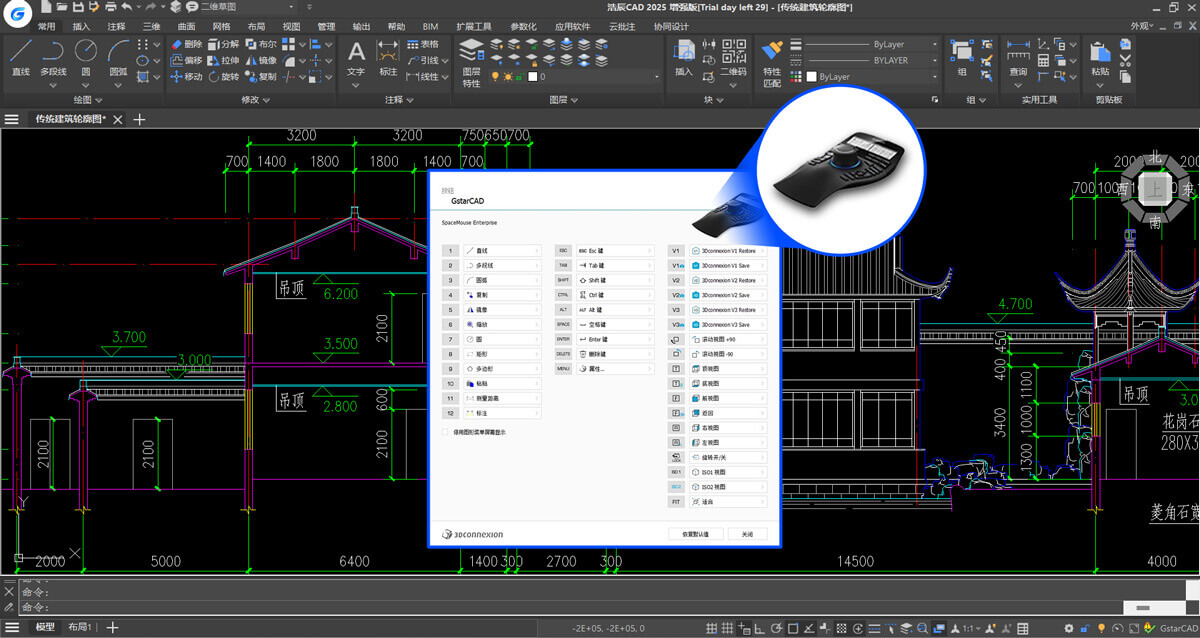
Task: Add a new drawing tab with plus
Action: click(x=139, y=119)
